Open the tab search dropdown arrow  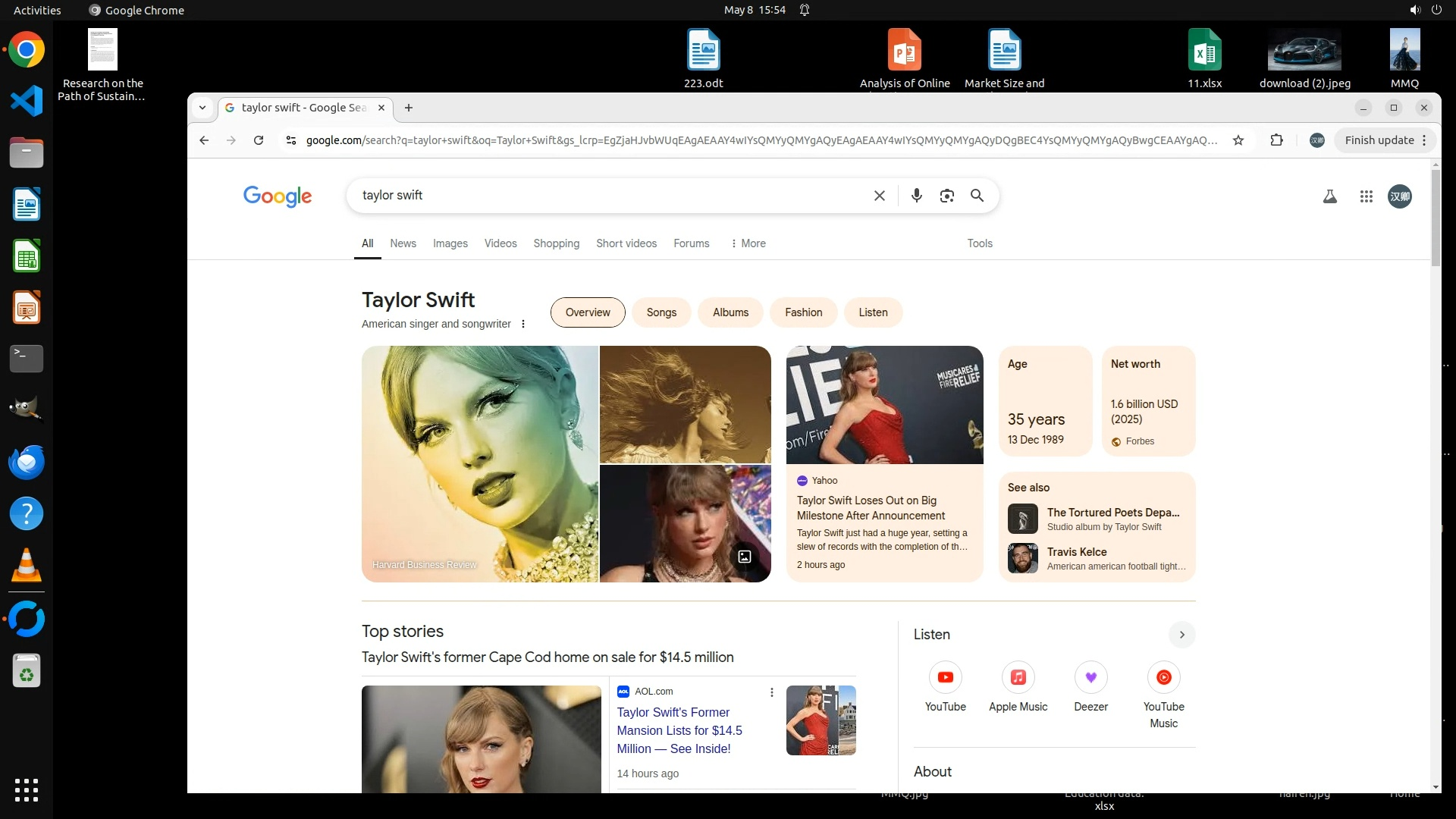click(x=202, y=108)
